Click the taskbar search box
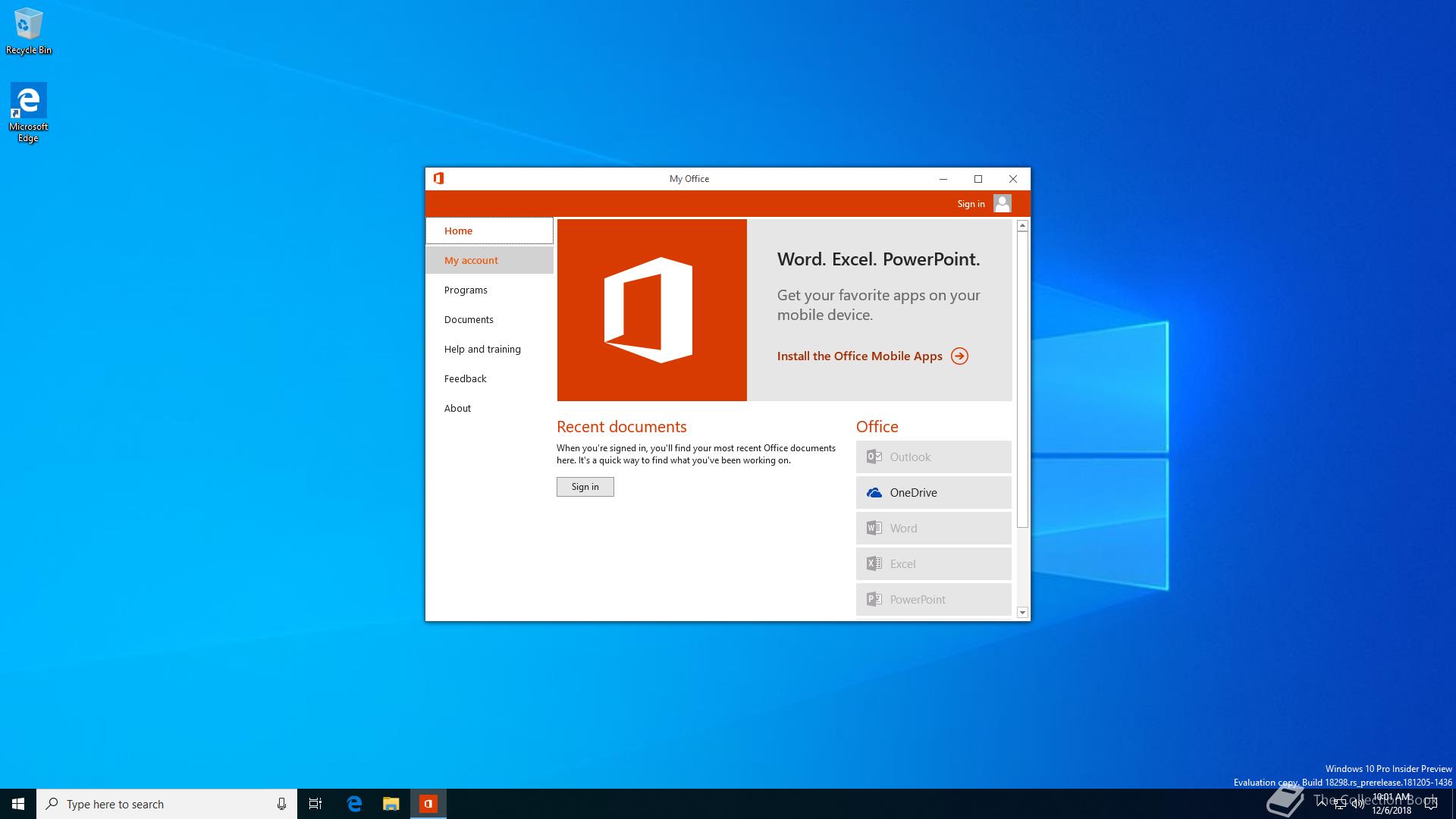Viewport: 1456px width, 819px height. [167, 804]
